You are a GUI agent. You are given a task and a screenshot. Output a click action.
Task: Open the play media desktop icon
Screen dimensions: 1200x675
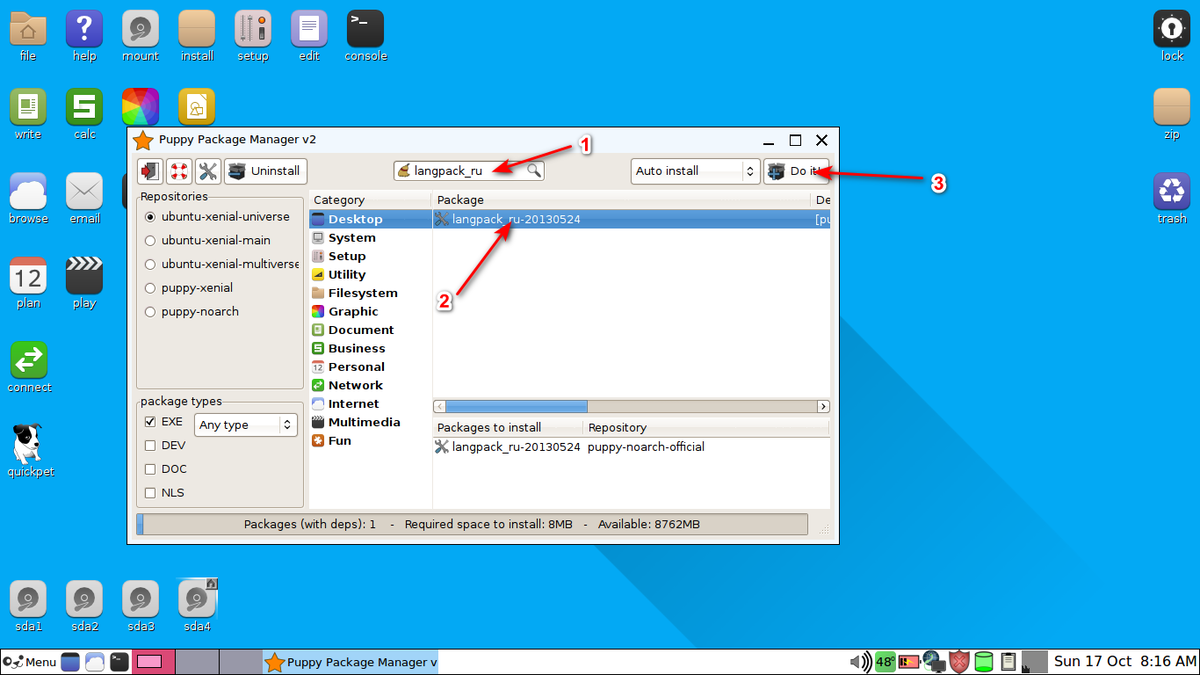[84, 283]
